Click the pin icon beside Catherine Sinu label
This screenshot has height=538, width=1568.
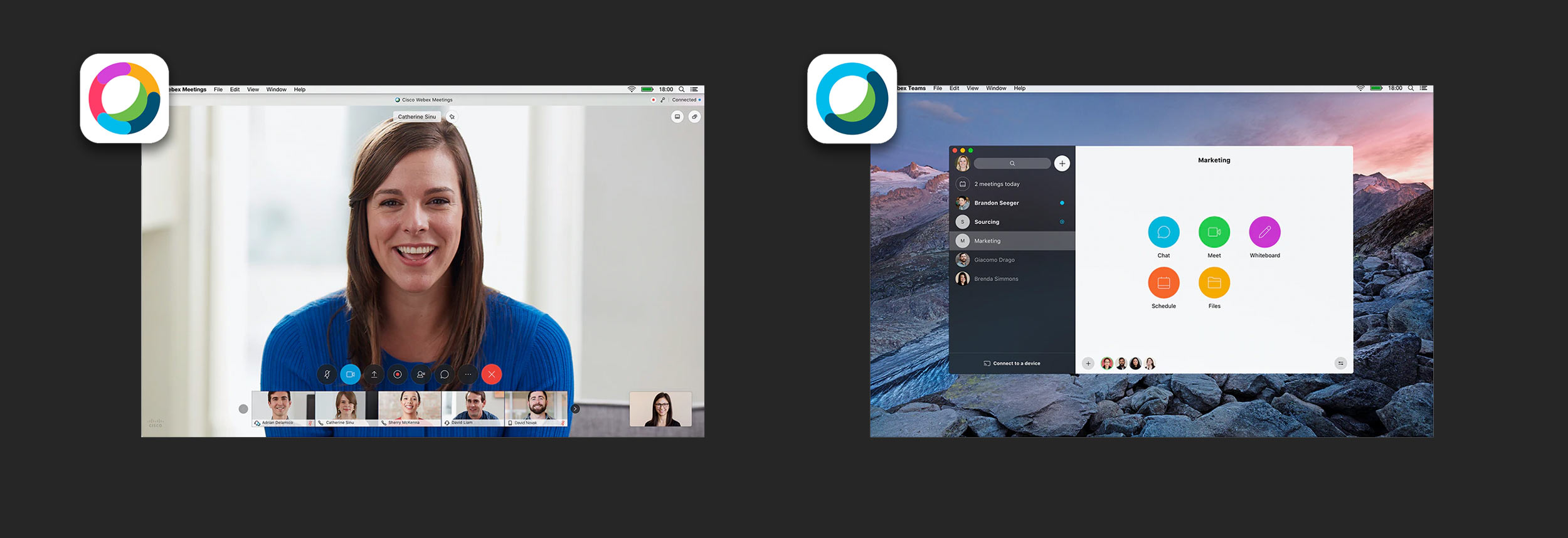[452, 117]
